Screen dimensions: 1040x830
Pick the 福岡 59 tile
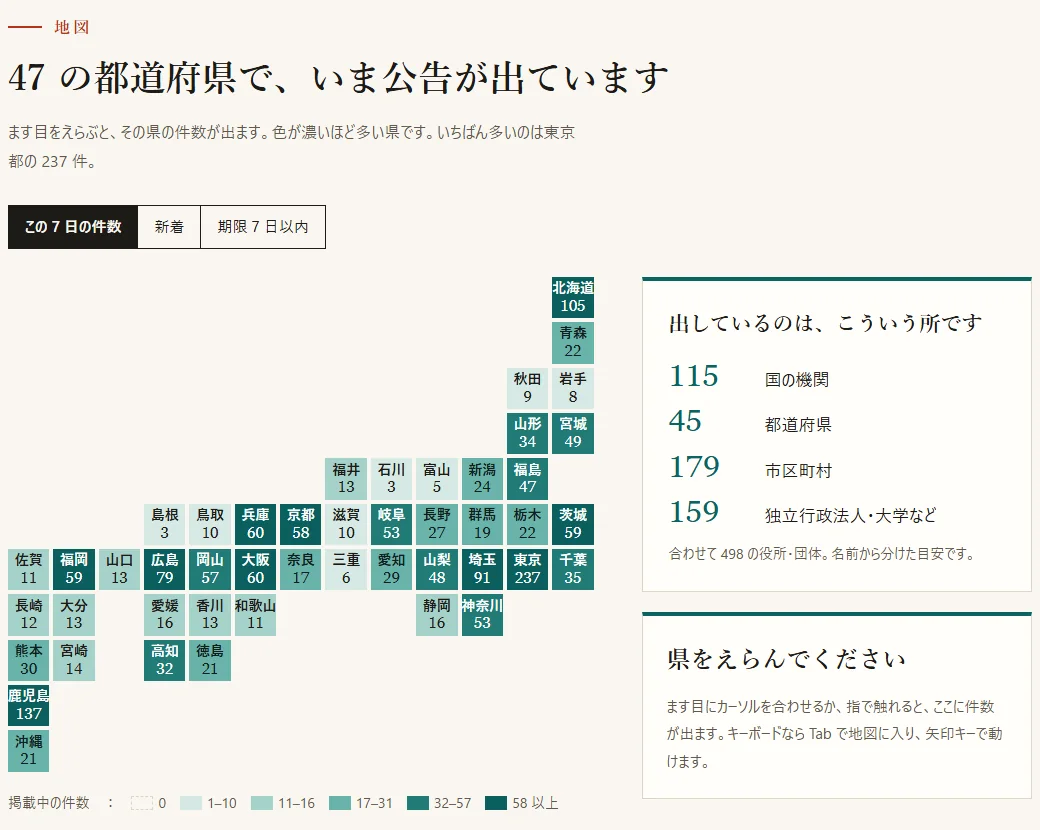tap(74, 569)
